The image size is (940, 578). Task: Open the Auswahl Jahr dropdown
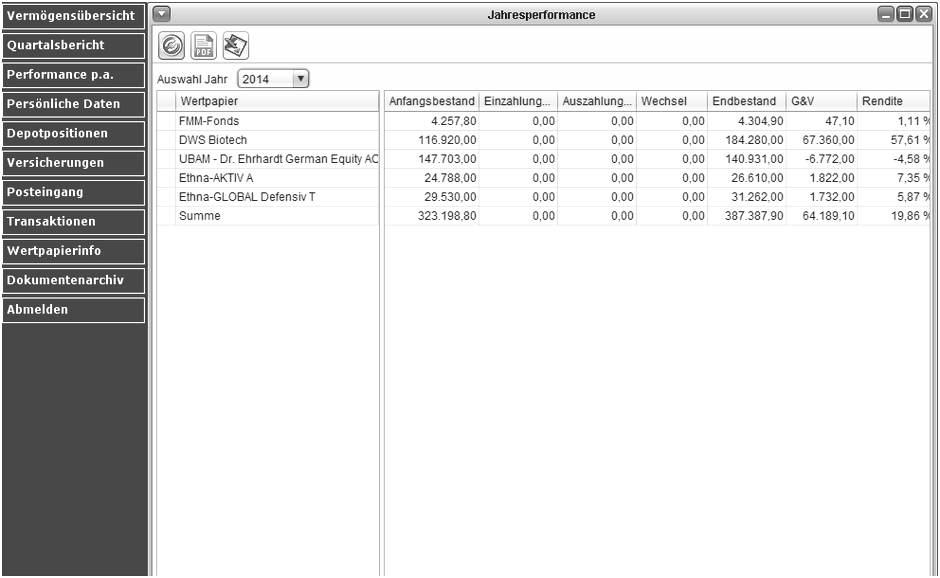(x=299, y=79)
